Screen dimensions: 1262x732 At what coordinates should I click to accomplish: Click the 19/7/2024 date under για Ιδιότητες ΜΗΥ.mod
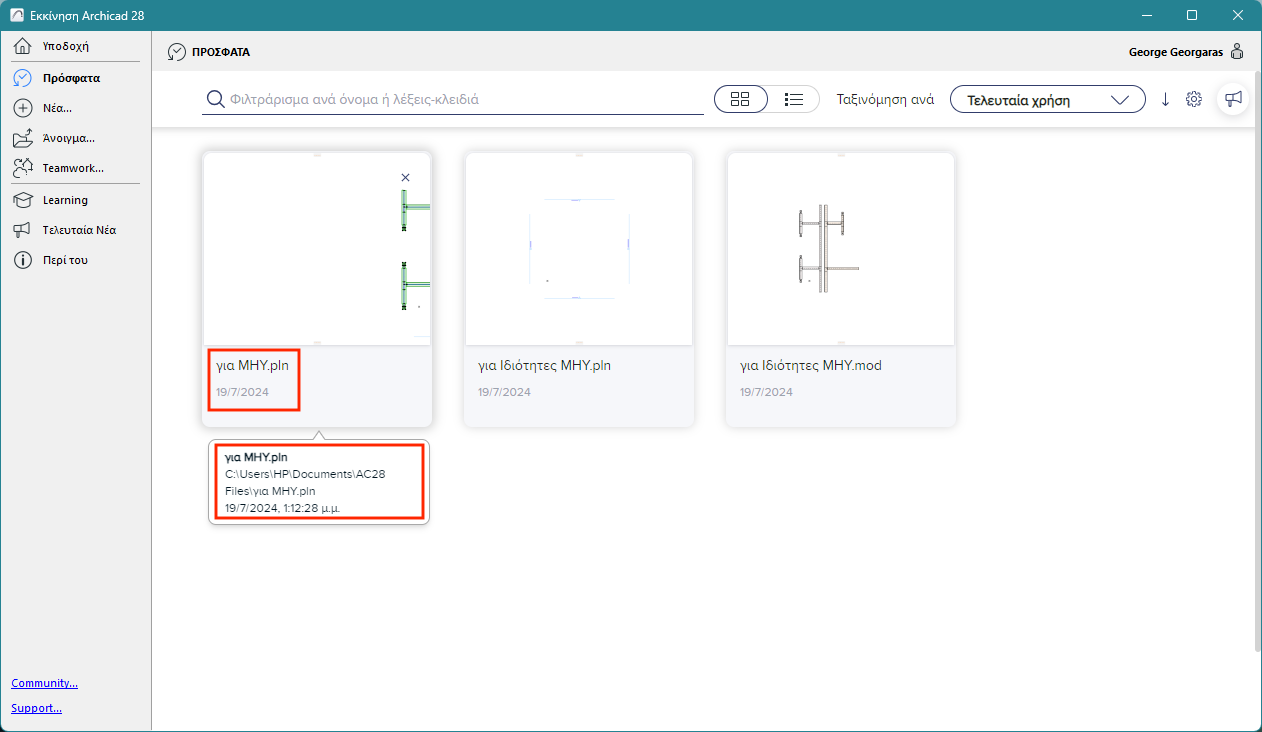pyautogui.click(x=766, y=392)
